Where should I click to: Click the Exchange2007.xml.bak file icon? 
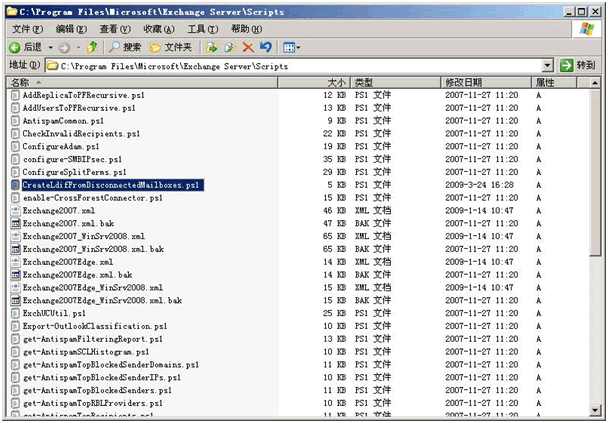click(x=15, y=223)
